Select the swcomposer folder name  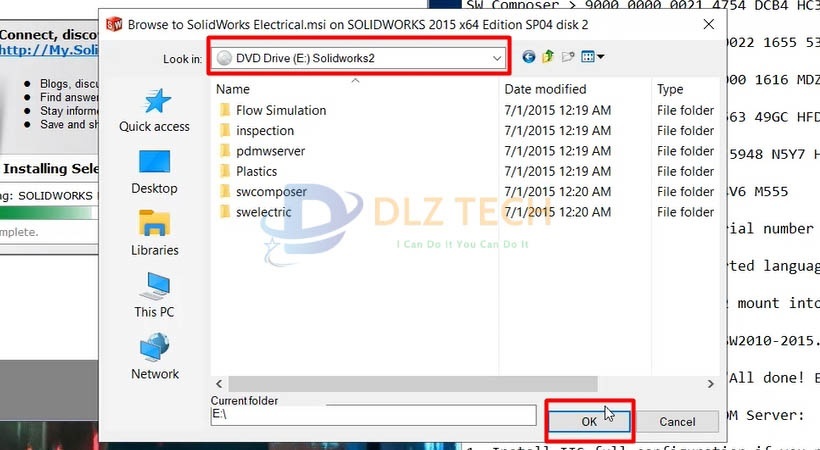click(x=271, y=192)
